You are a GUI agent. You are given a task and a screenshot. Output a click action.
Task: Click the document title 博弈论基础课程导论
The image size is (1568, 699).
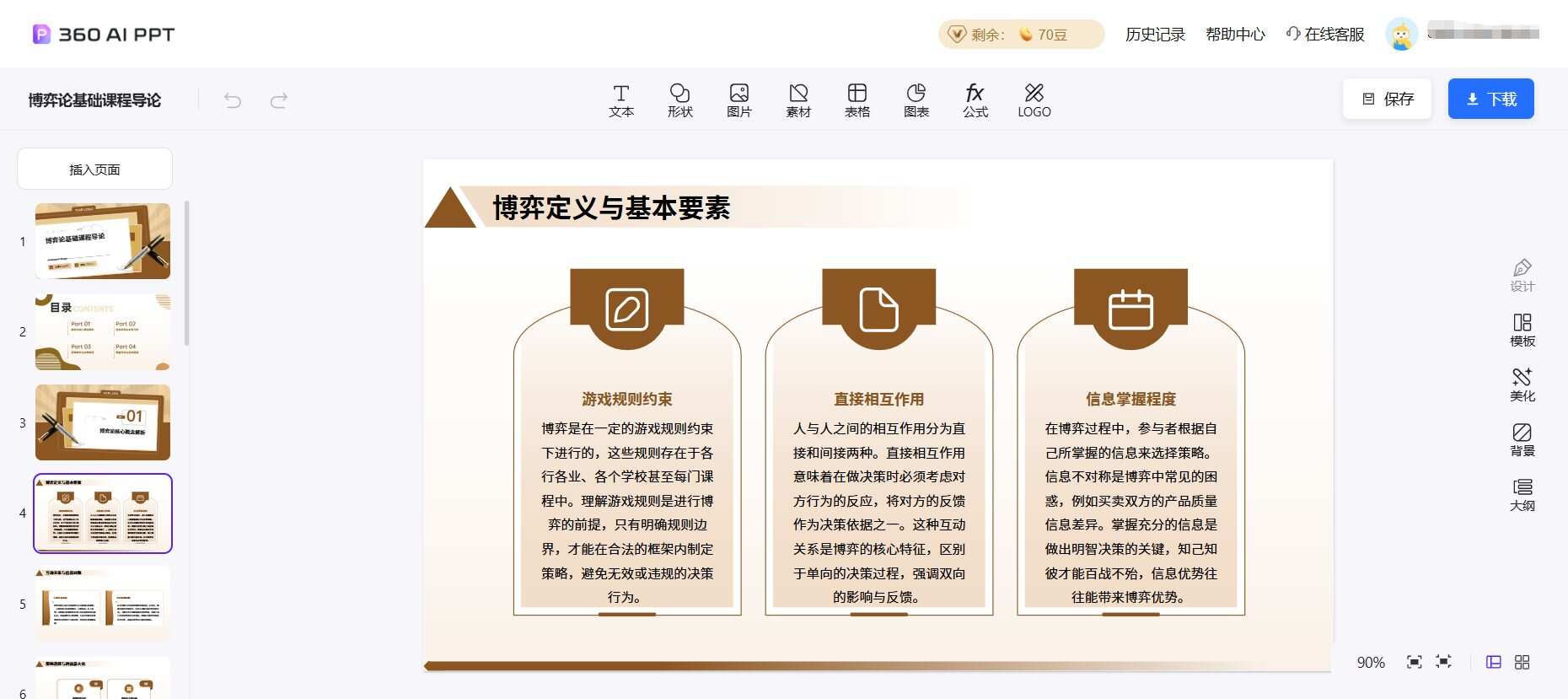pyautogui.click(x=94, y=100)
